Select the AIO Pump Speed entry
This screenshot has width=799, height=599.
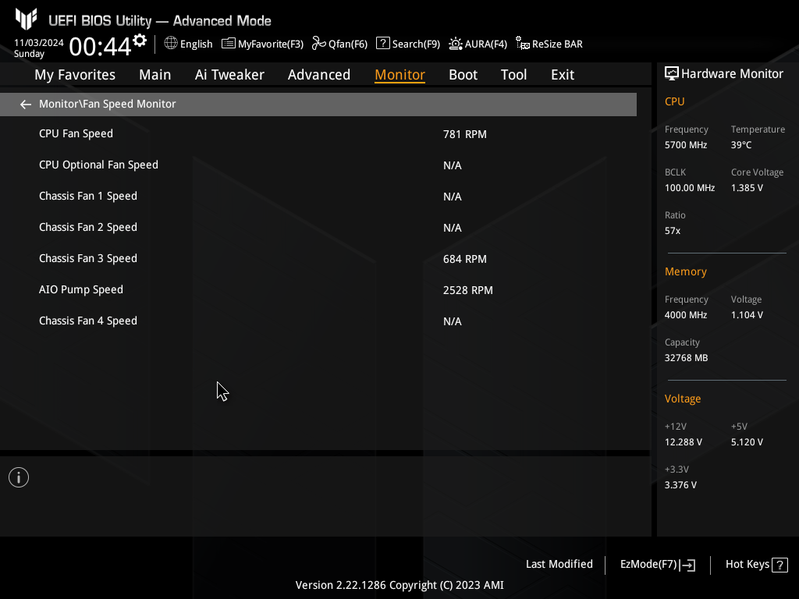(318, 290)
